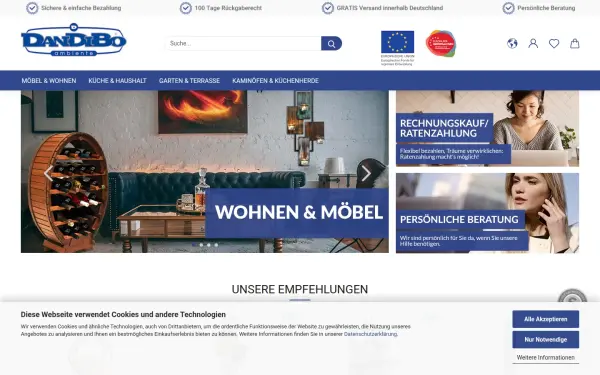Viewport: 600px width, 375px height.
Task: Open the shopping bag cart icon
Action: coord(575,44)
